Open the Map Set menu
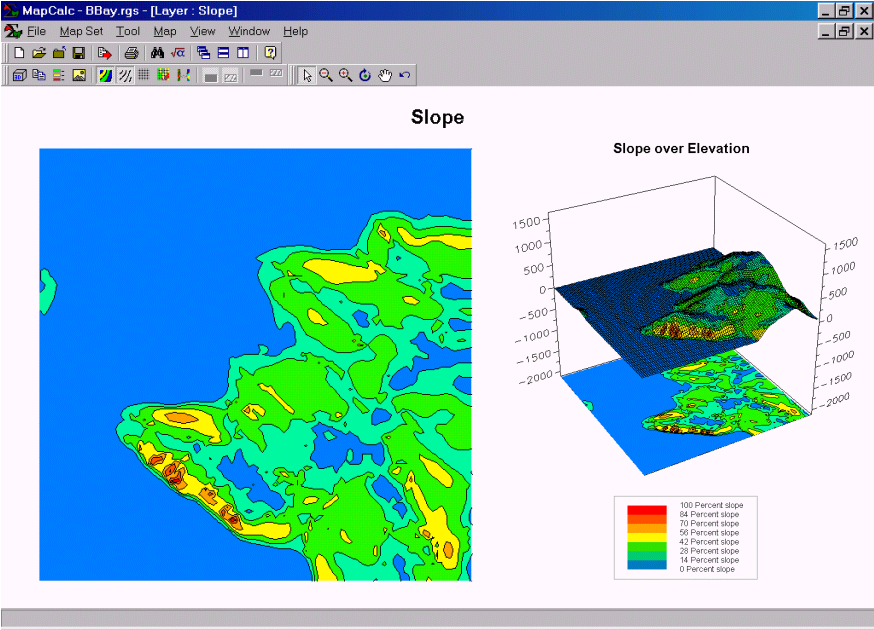This screenshot has height=630, width=874. click(x=81, y=31)
